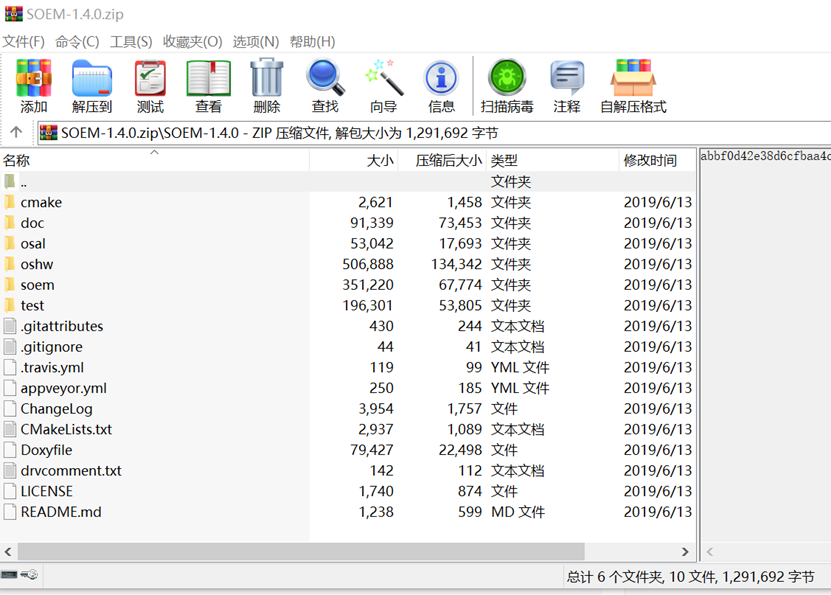Select the appveyor.yml file name
Image resolution: width=831 pixels, height=595 pixels.
(x=64, y=388)
